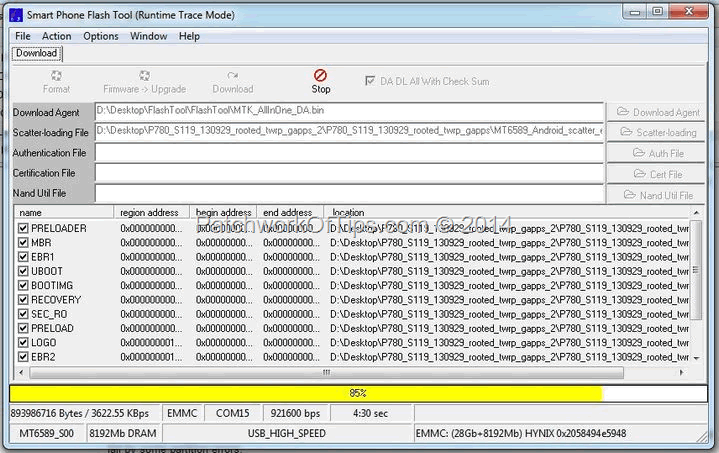Uncheck the EBR1 partition checkbox
Image resolution: width=719 pixels, height=453 pixels.
click(x=23, y=257)
